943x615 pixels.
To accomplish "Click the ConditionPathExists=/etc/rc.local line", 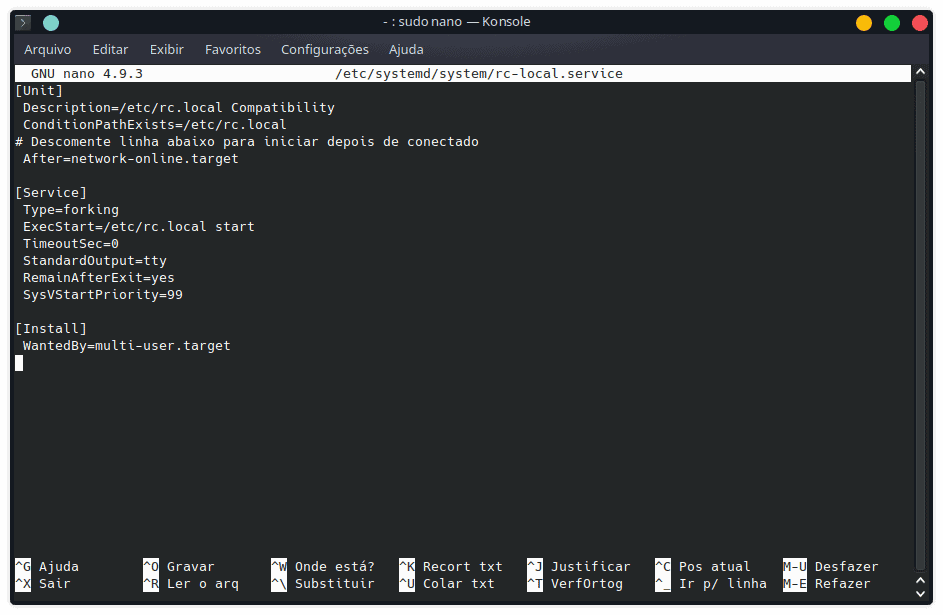I will [155, 124].
